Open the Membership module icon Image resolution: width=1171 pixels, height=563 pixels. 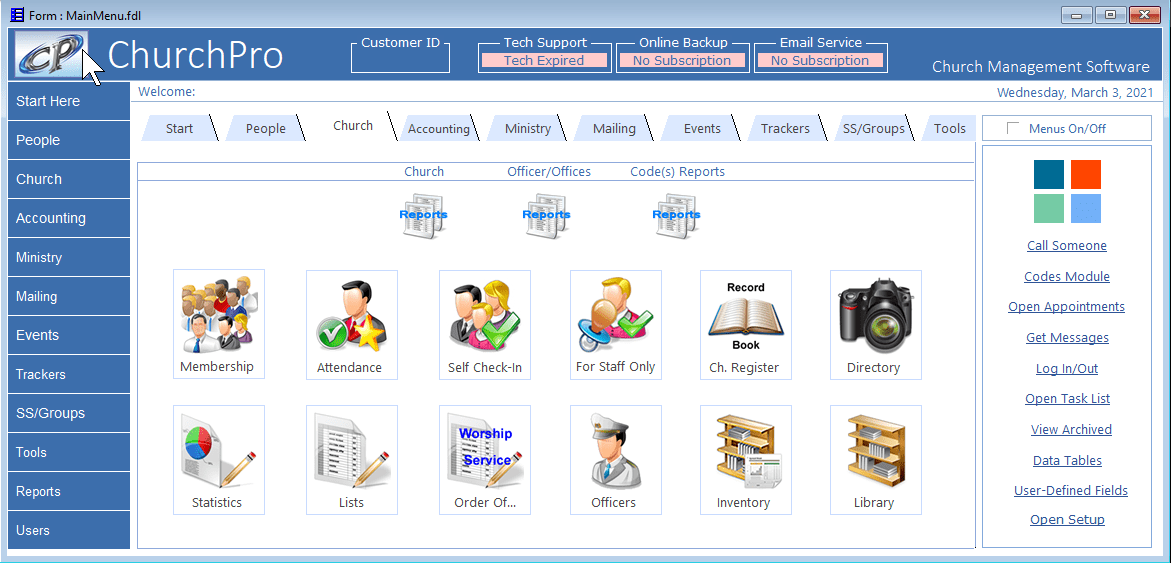219,324
